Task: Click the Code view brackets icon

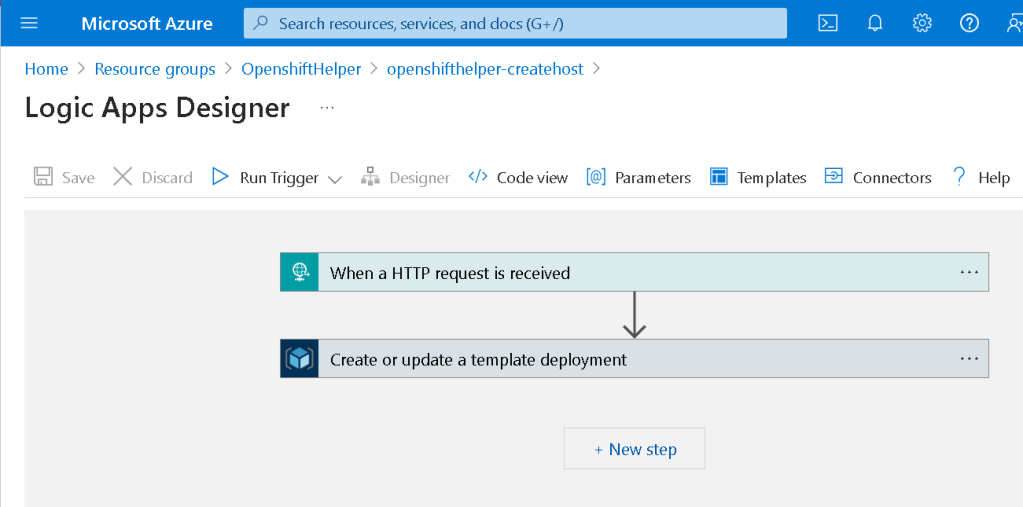Action: 478,177
